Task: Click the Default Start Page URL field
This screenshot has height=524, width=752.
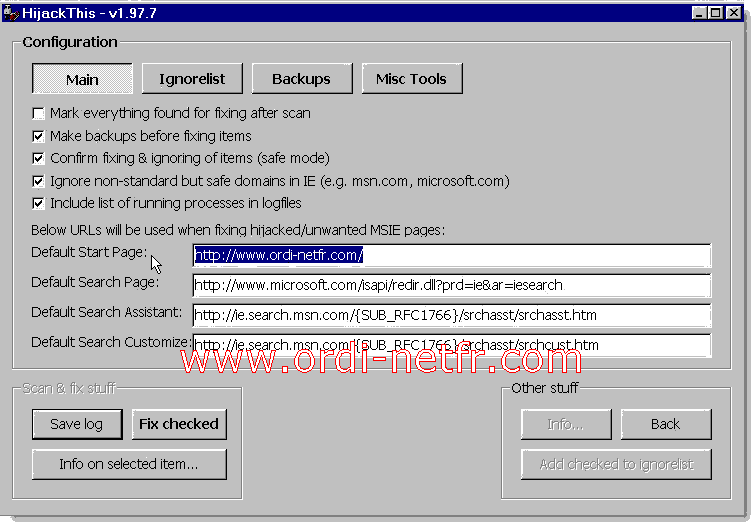Action: point(451,256)
